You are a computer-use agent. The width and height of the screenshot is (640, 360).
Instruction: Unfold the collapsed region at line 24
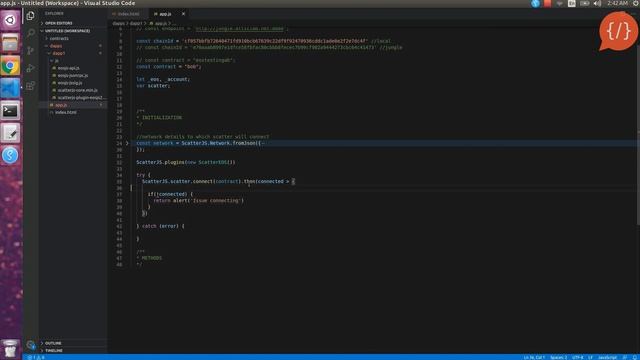[127, 143]
